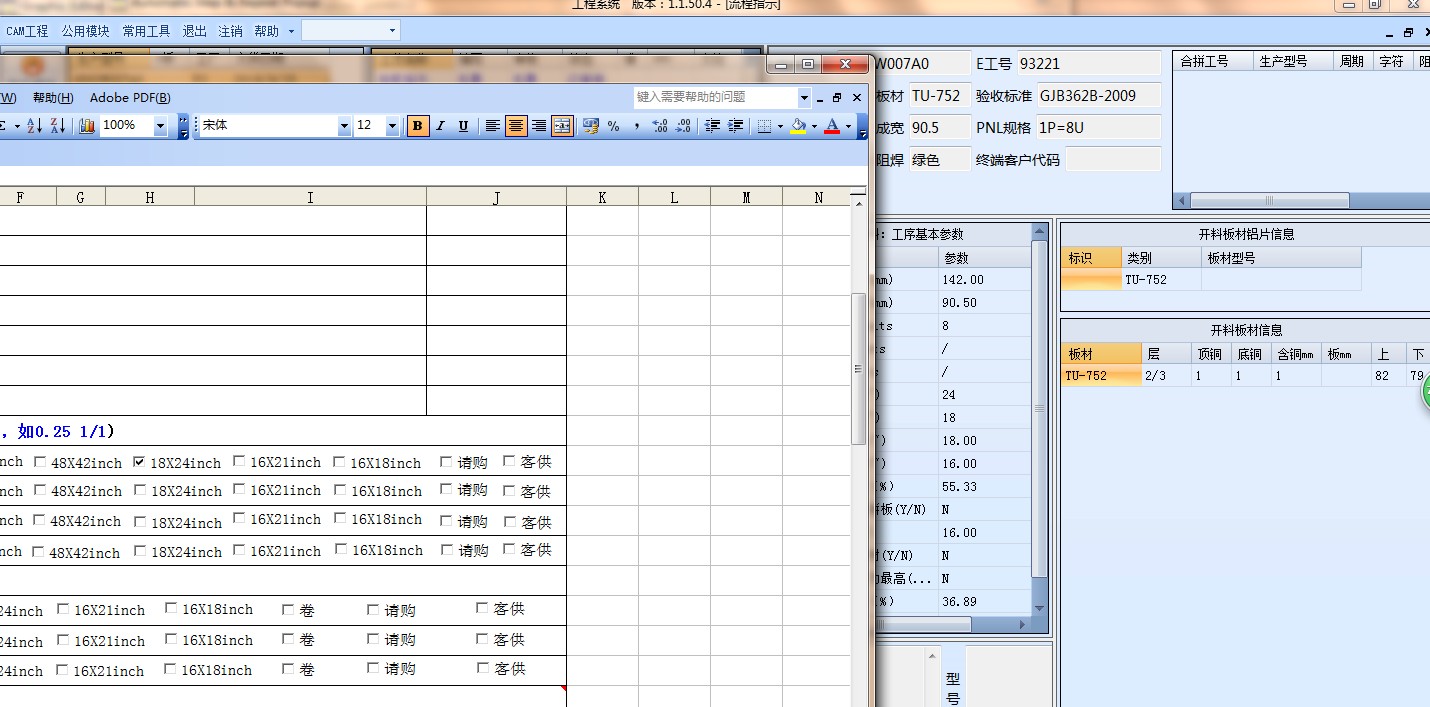
Task: Center-align the cell text
Action: pos(516,126)
